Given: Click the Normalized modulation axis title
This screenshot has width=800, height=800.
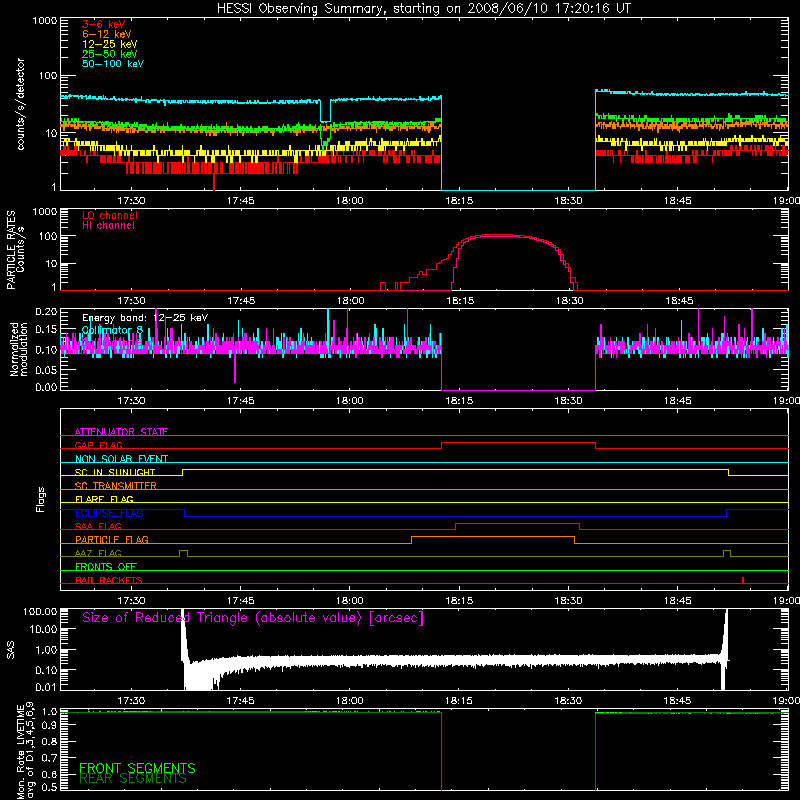Looking at the screenshot, I should 19,349.
